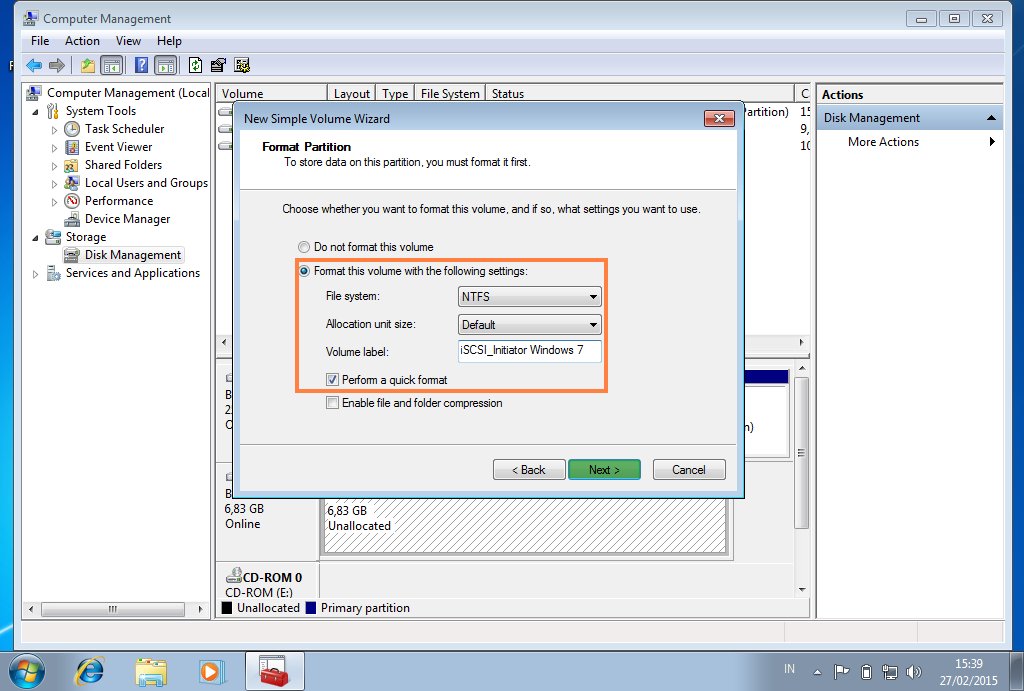Select 'Do not format this volume' radio
The image size is (1024, 691).
pos(304,247)
